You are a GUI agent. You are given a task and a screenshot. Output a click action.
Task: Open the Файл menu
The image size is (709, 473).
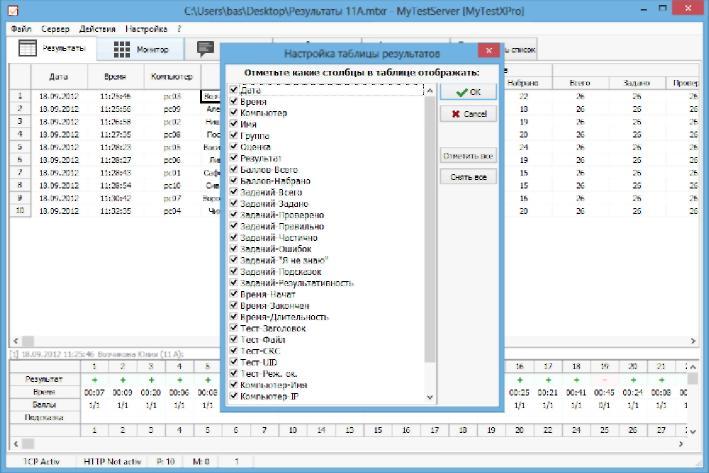[21, 29]
